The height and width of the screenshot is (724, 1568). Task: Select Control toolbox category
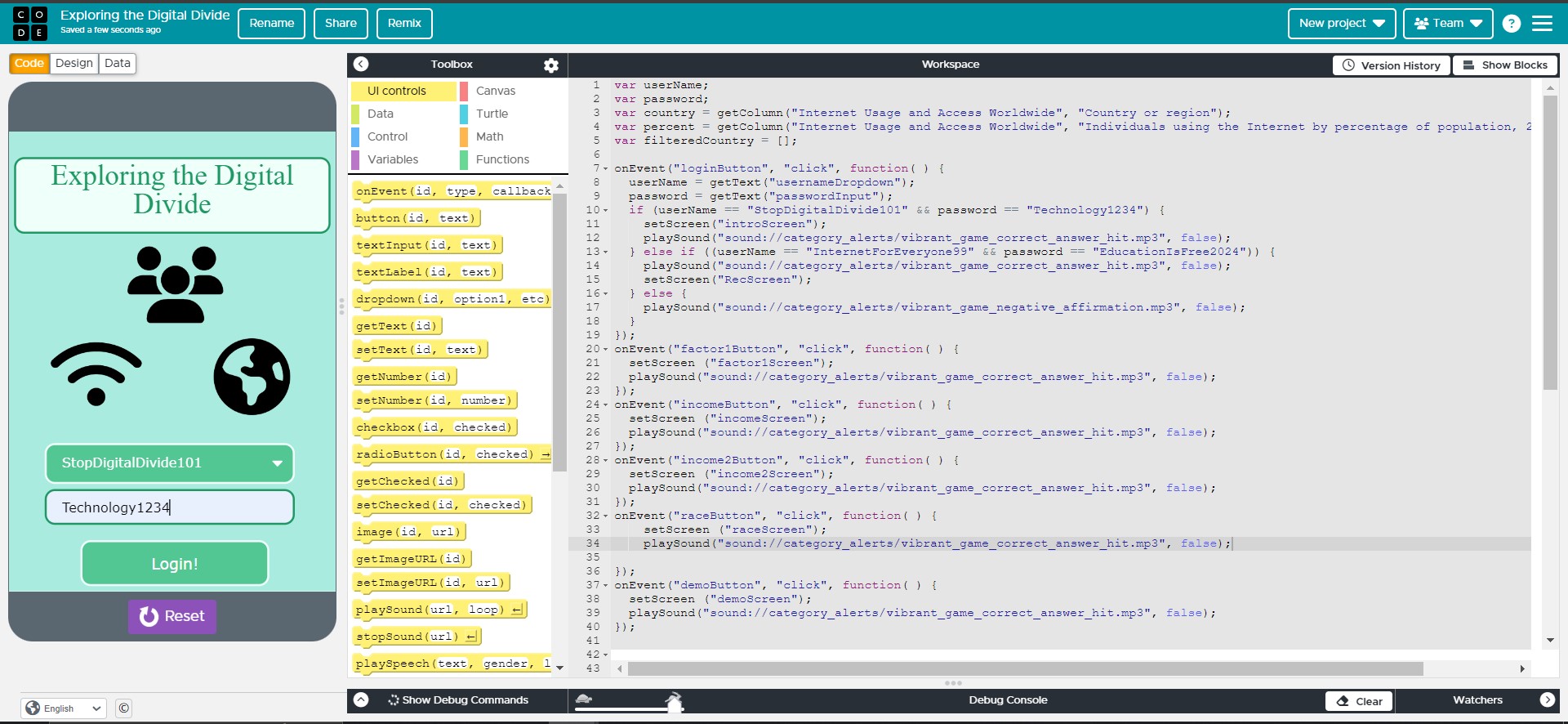pos(403,136)
